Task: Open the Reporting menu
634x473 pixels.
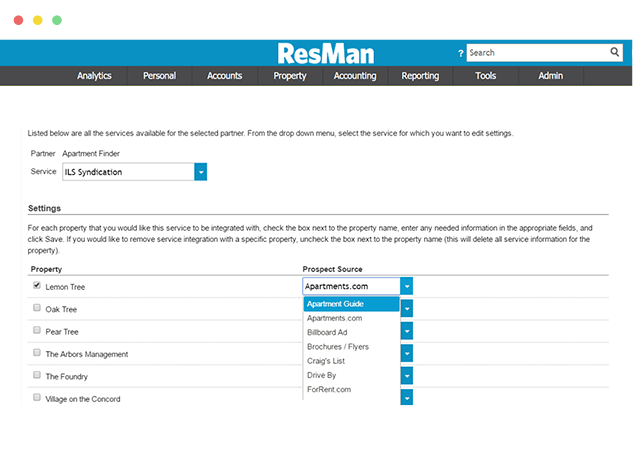Action: [x=420, y=76]
